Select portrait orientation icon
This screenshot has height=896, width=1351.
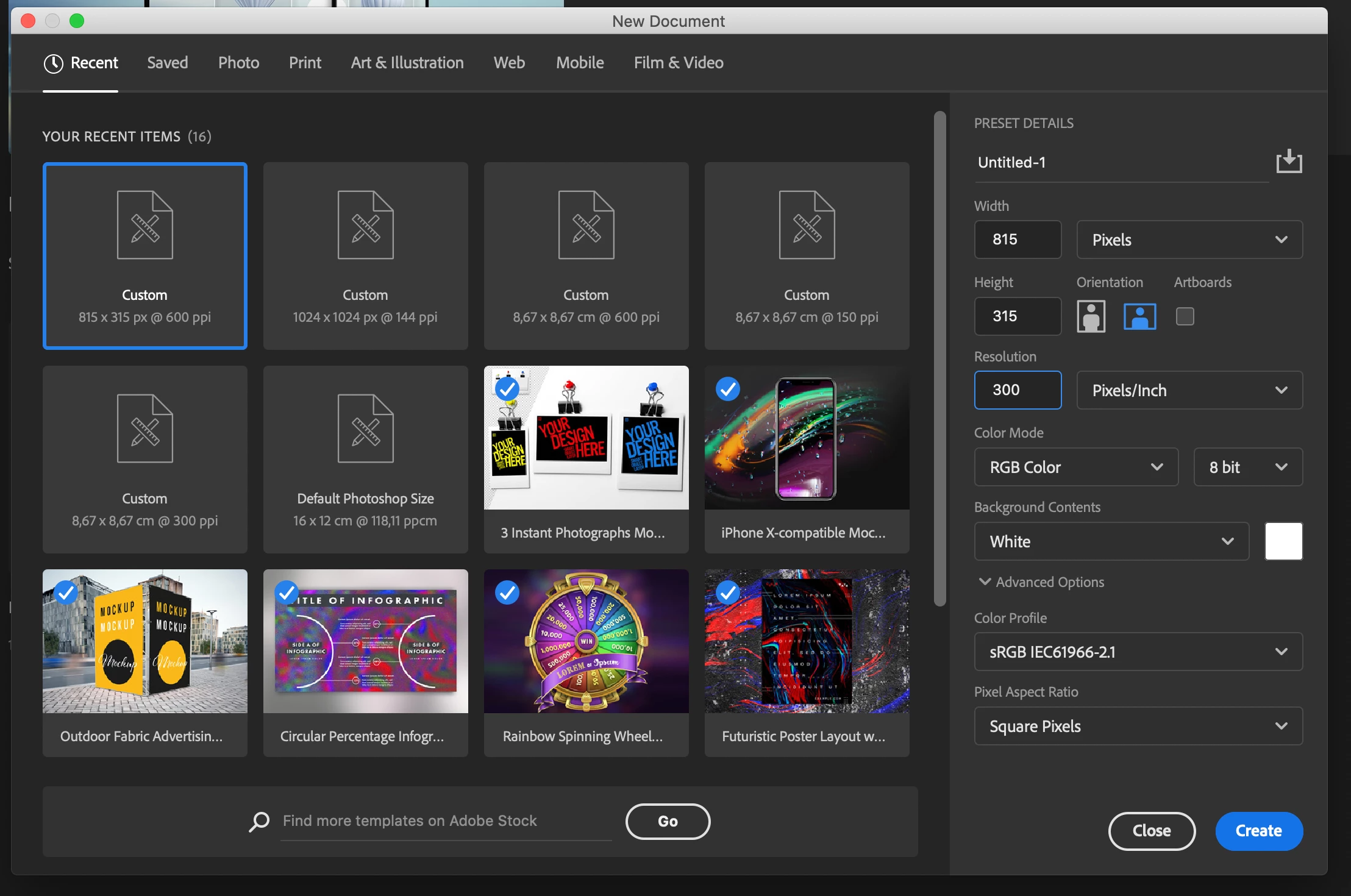[x=1091, y=316]
